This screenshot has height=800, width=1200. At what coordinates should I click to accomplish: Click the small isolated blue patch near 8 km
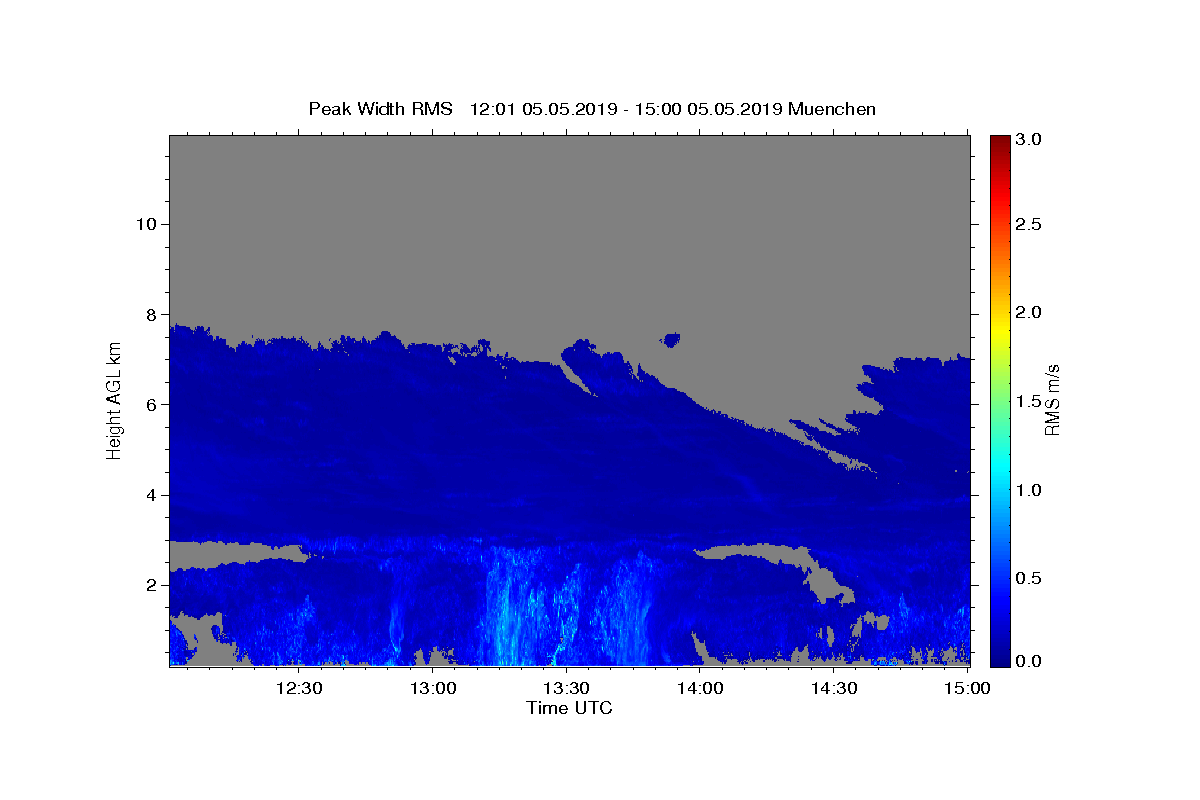coord(671,340)
